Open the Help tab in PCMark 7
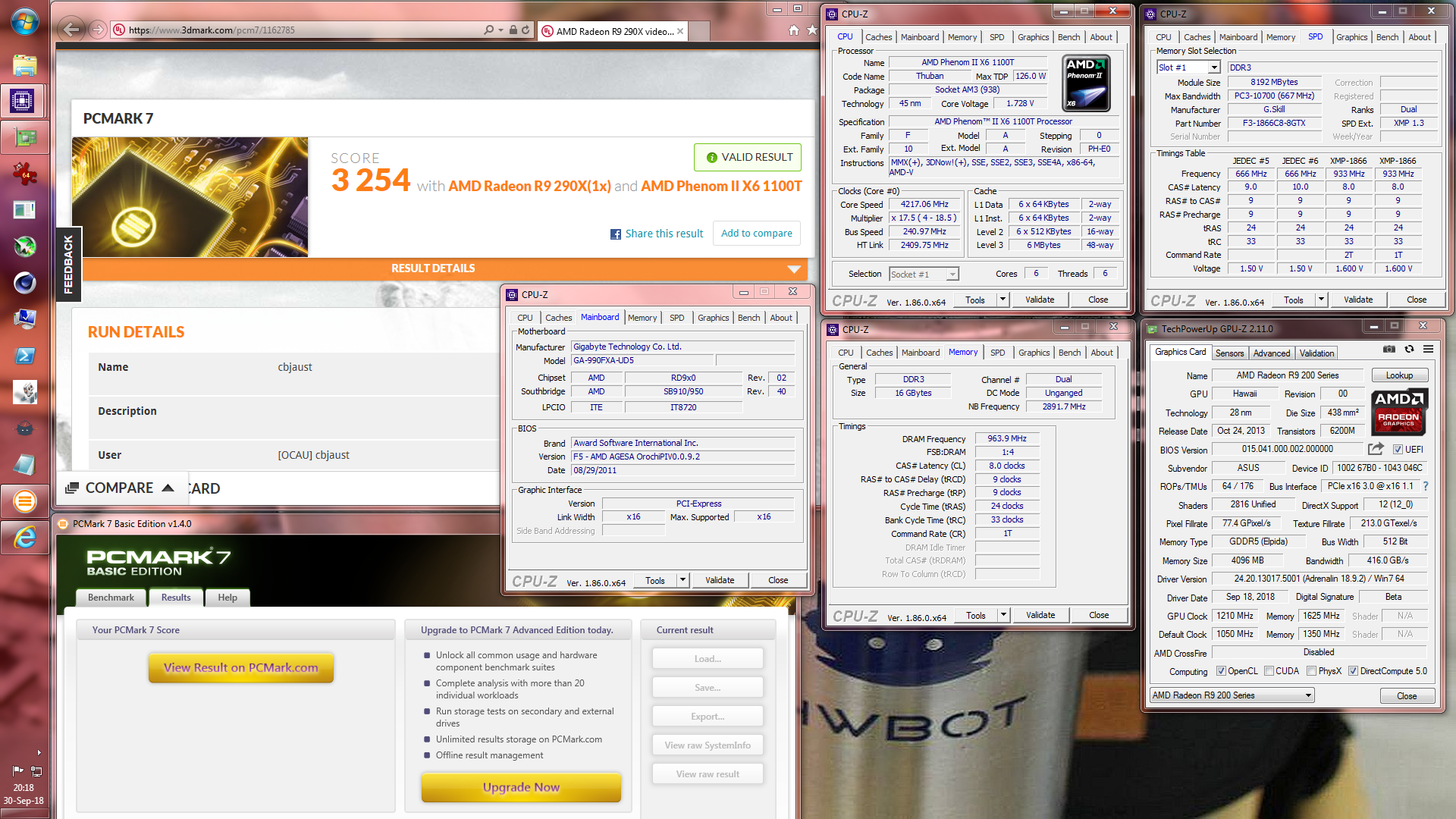 point(227,598)
